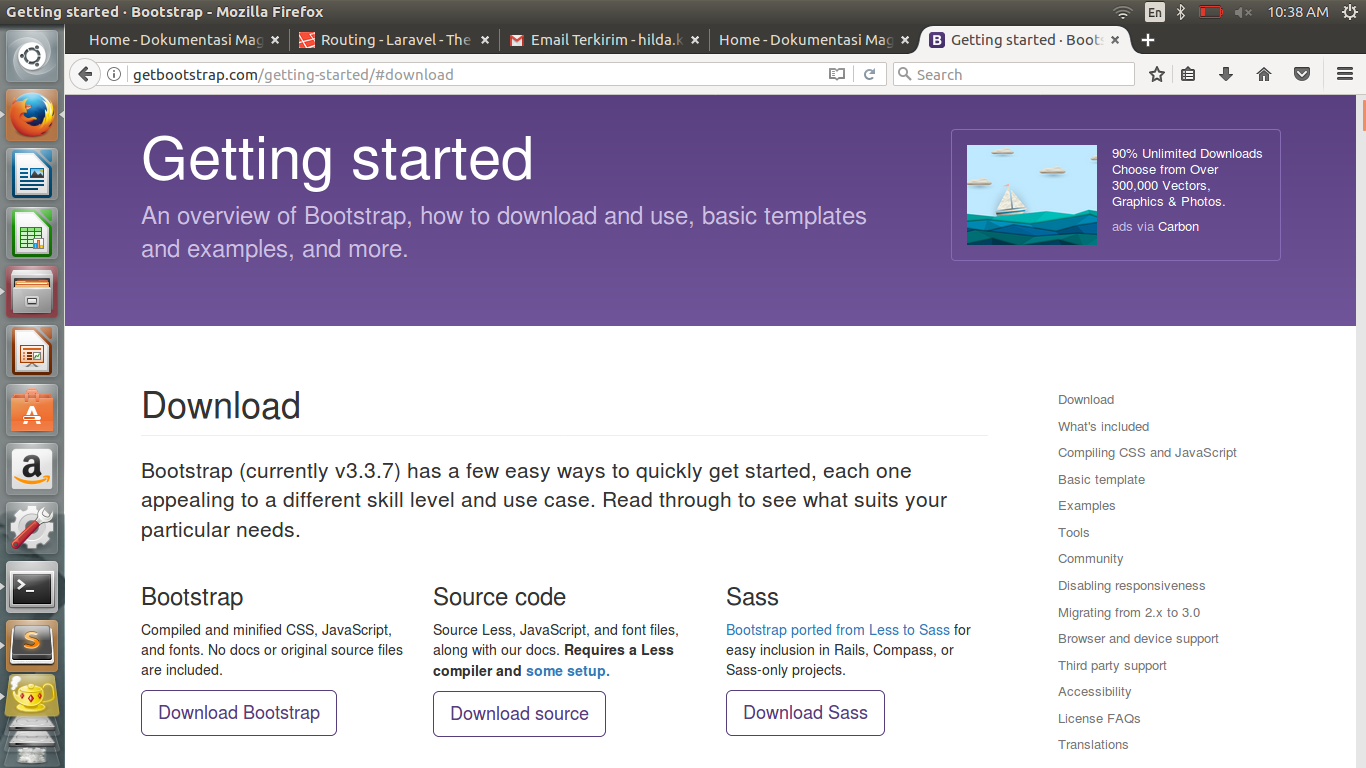The image size is (1366, 768).
Task: Go to Browser and device support link
Action: (x=1138, y=639)
